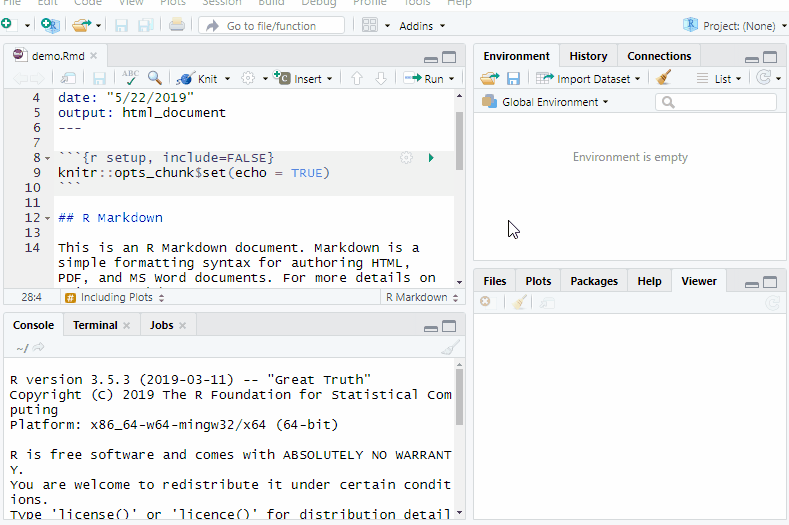View the current working directory arrow
Image resolution: width=789 pixels, height=525 pixels.
[x=39, y=347]
